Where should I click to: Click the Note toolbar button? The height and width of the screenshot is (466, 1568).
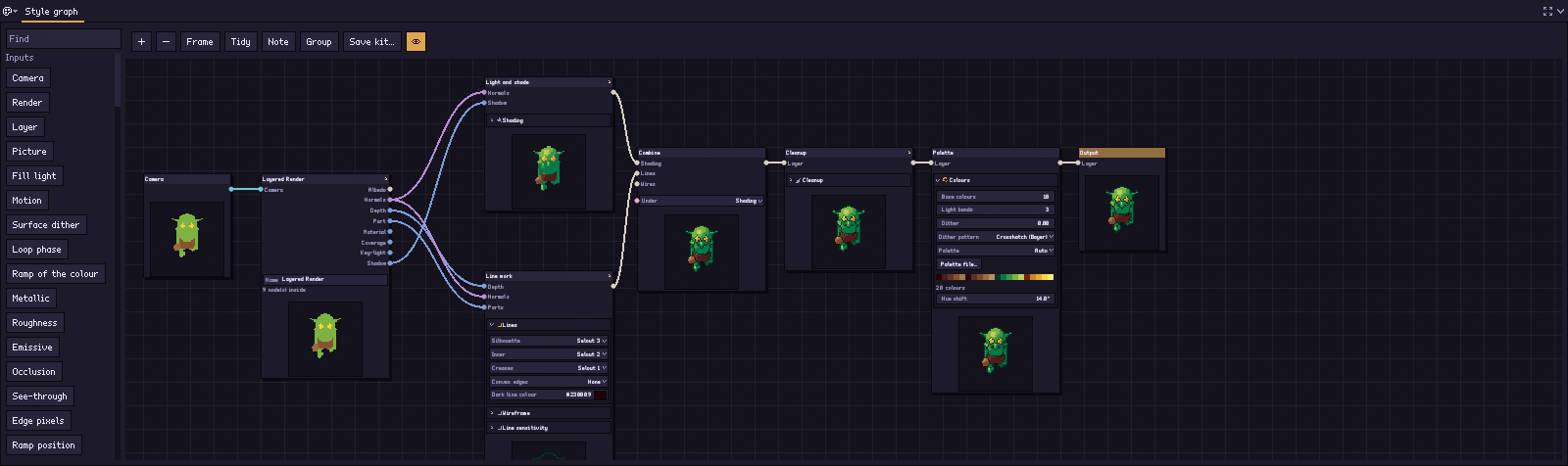pyautogui.click(x=278, y=41)
